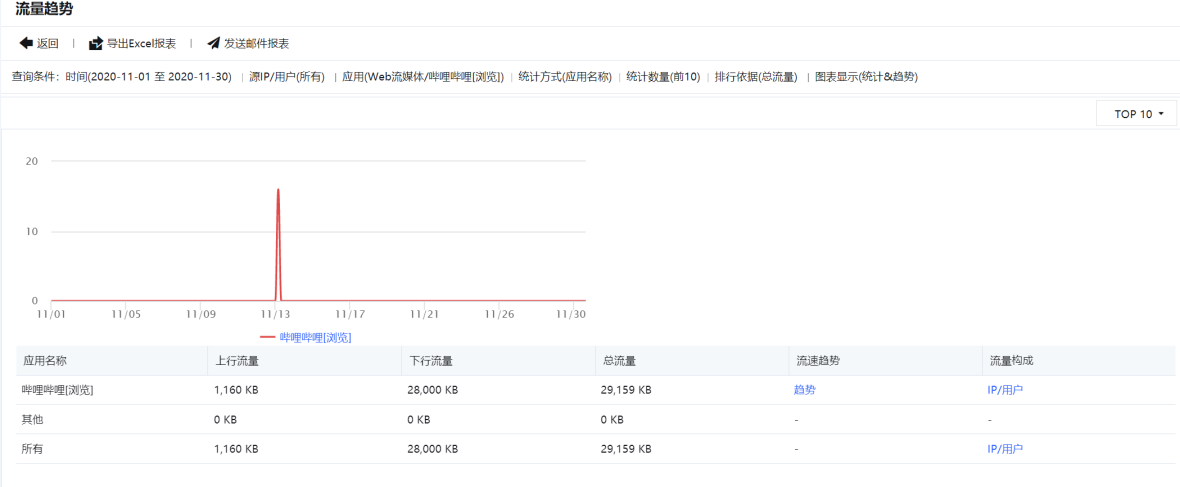Click the 应用名称 column header
This screenshot has height=487, width=1180.
tap(44, 360)
